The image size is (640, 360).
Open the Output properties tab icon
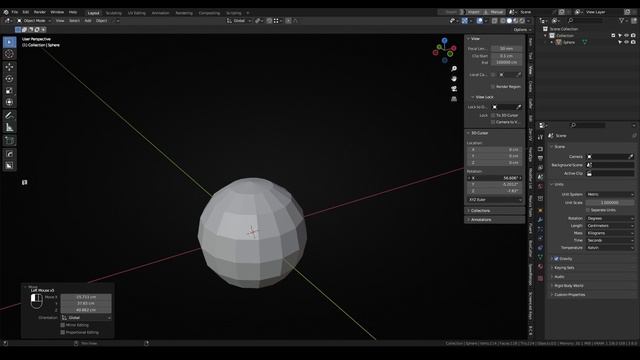pyautogui.click(x=540, y=158)
